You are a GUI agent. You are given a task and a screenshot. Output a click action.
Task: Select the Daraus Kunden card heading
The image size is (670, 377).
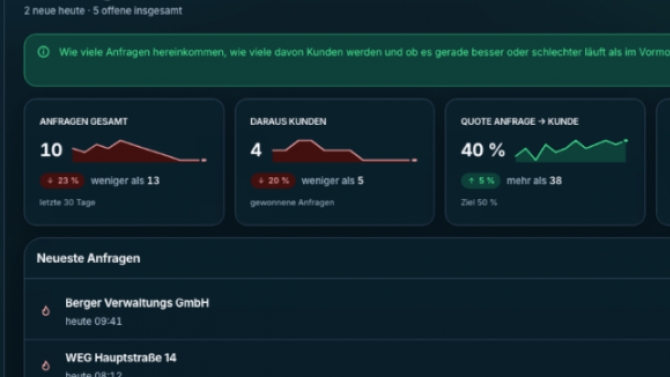[x=288, y=122]
